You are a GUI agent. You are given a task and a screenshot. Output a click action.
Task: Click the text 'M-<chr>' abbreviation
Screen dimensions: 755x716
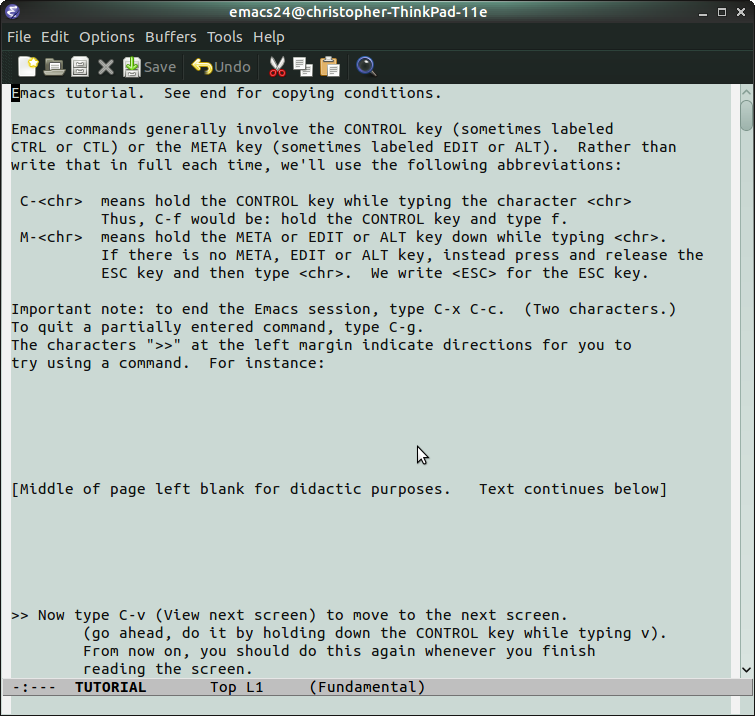tap(51, 237)
